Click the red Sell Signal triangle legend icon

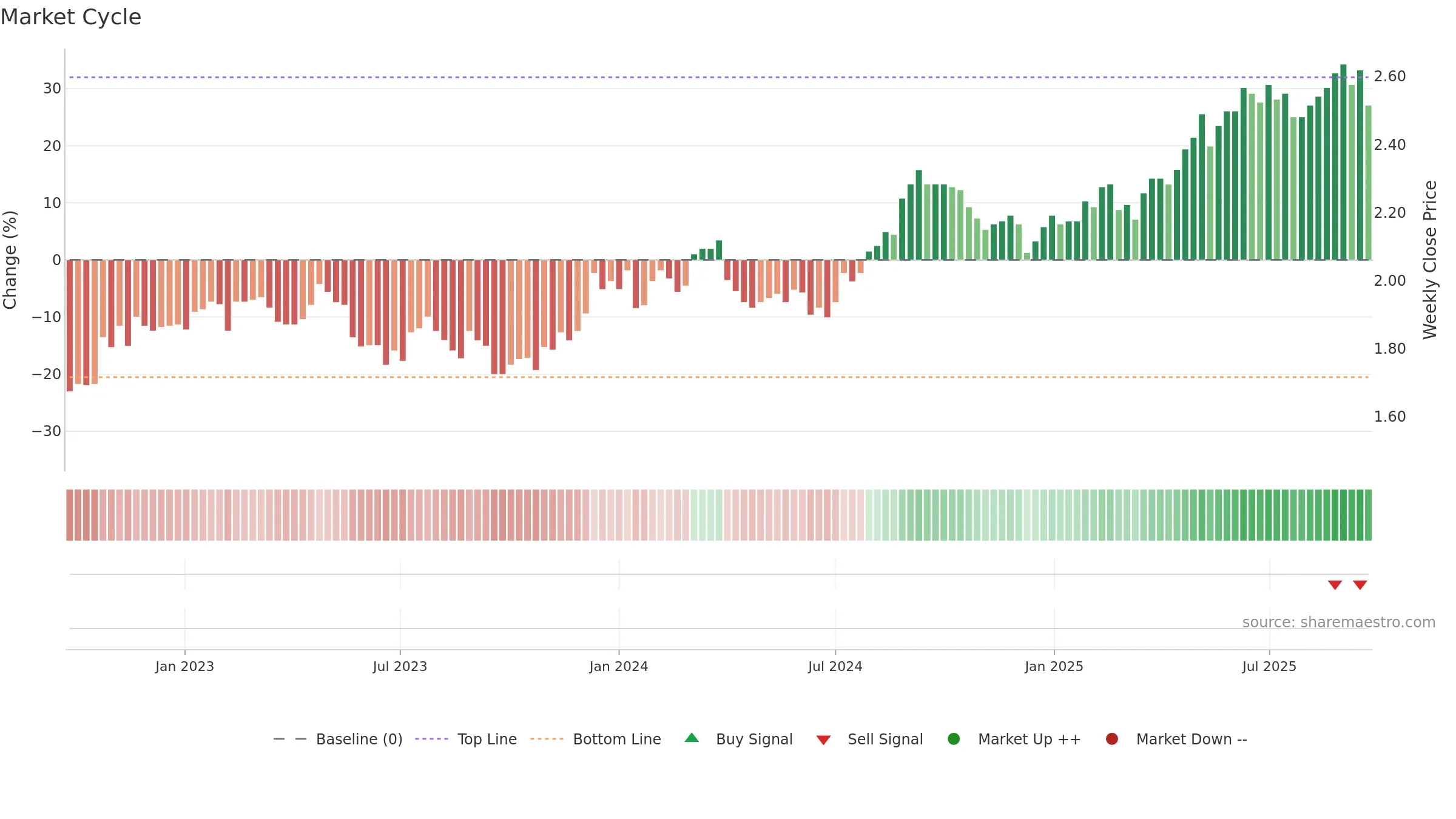tap(823, 740)
